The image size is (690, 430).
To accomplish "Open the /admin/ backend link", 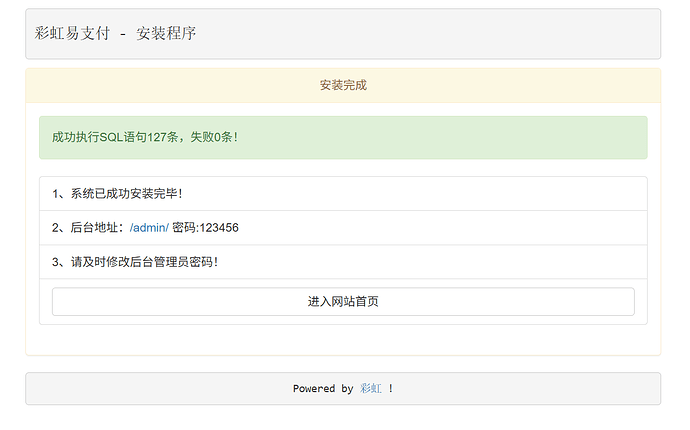I will pyautogui.click(x=149, y=228).
